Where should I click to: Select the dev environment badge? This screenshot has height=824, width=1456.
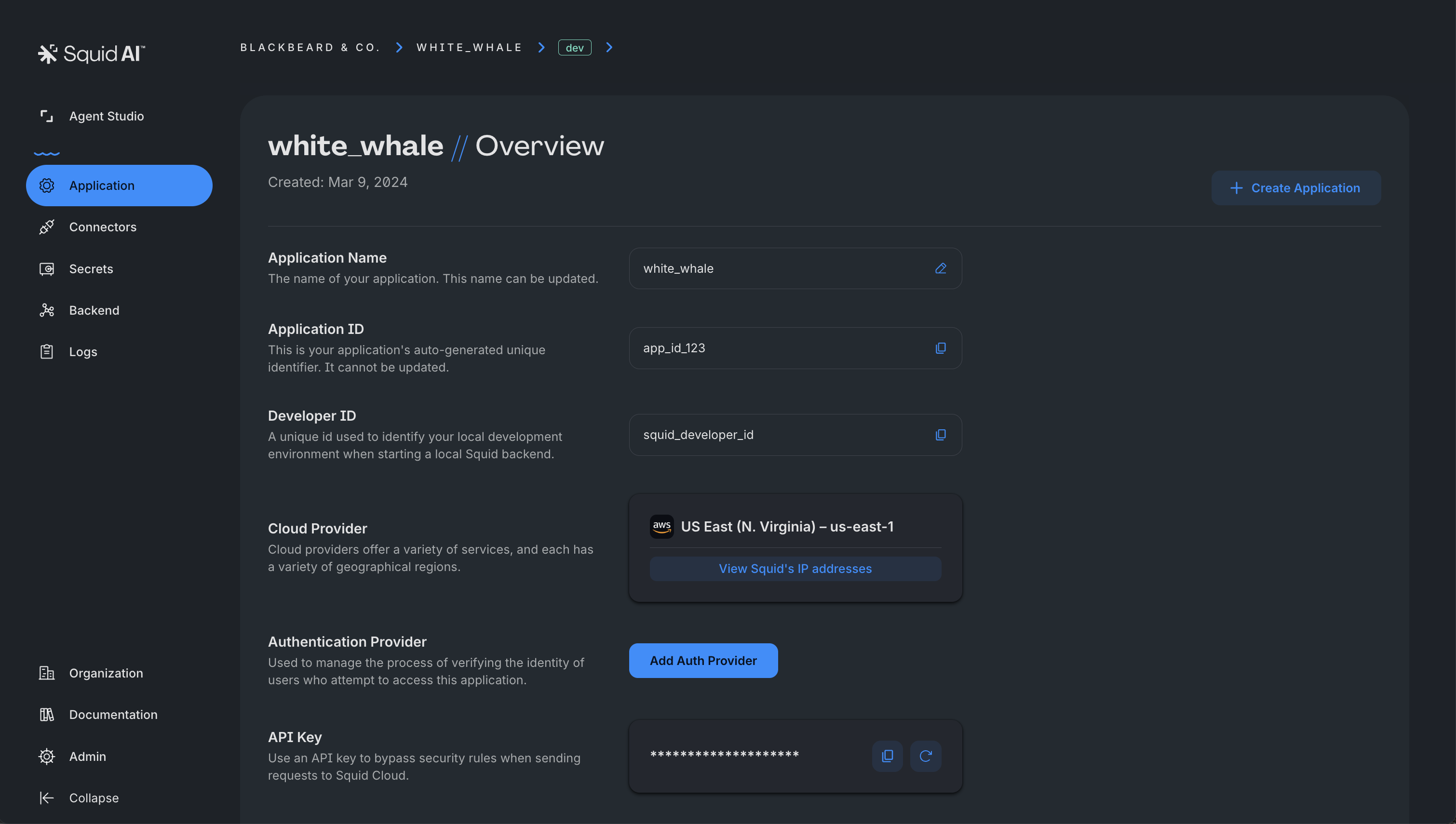[575, 48]
